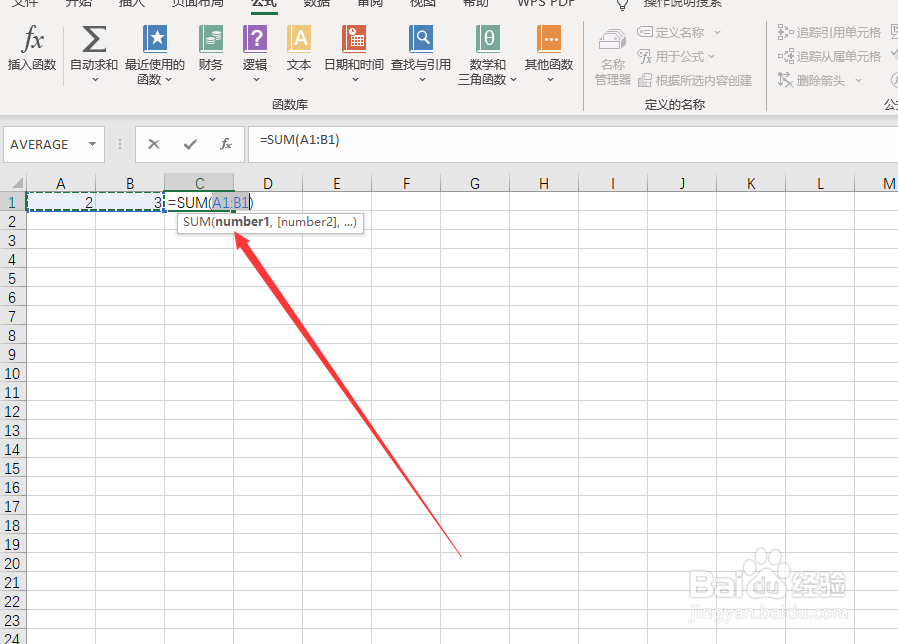The height and width of the screenshot is (644, 898).
Task: Open the Name Manager icon
Action: (x=612, y=40)
